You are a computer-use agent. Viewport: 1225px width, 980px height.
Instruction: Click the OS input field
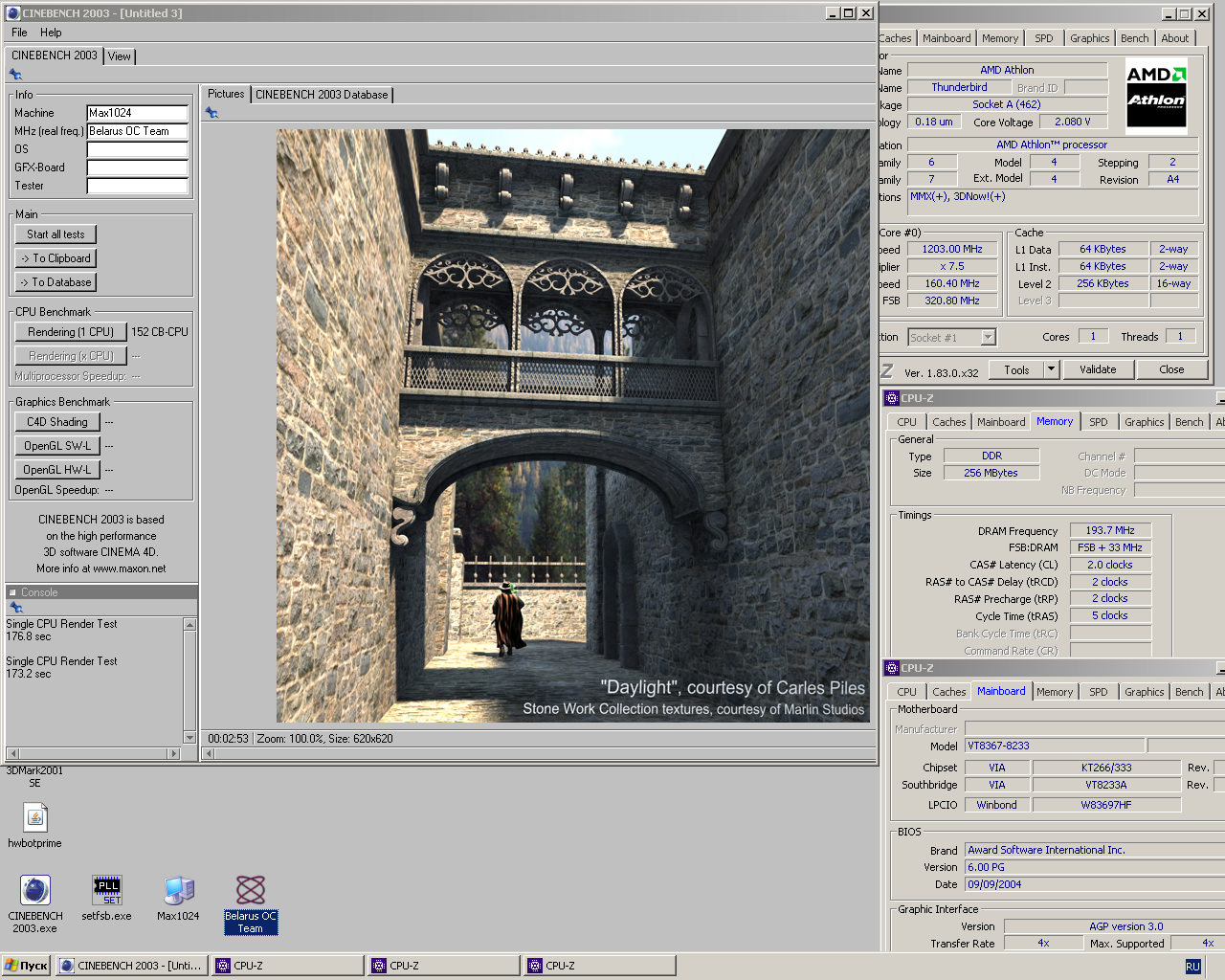pos(138,149)
